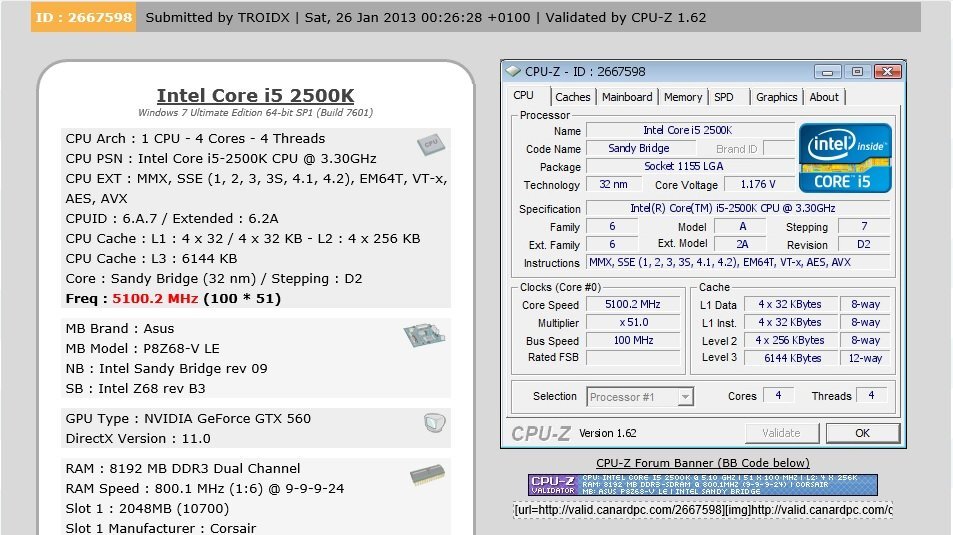Viewport: 953px width, 535px height.
Task: Click the CPU chip icon beside CPU Arch
Action: [x=431, y=145]
